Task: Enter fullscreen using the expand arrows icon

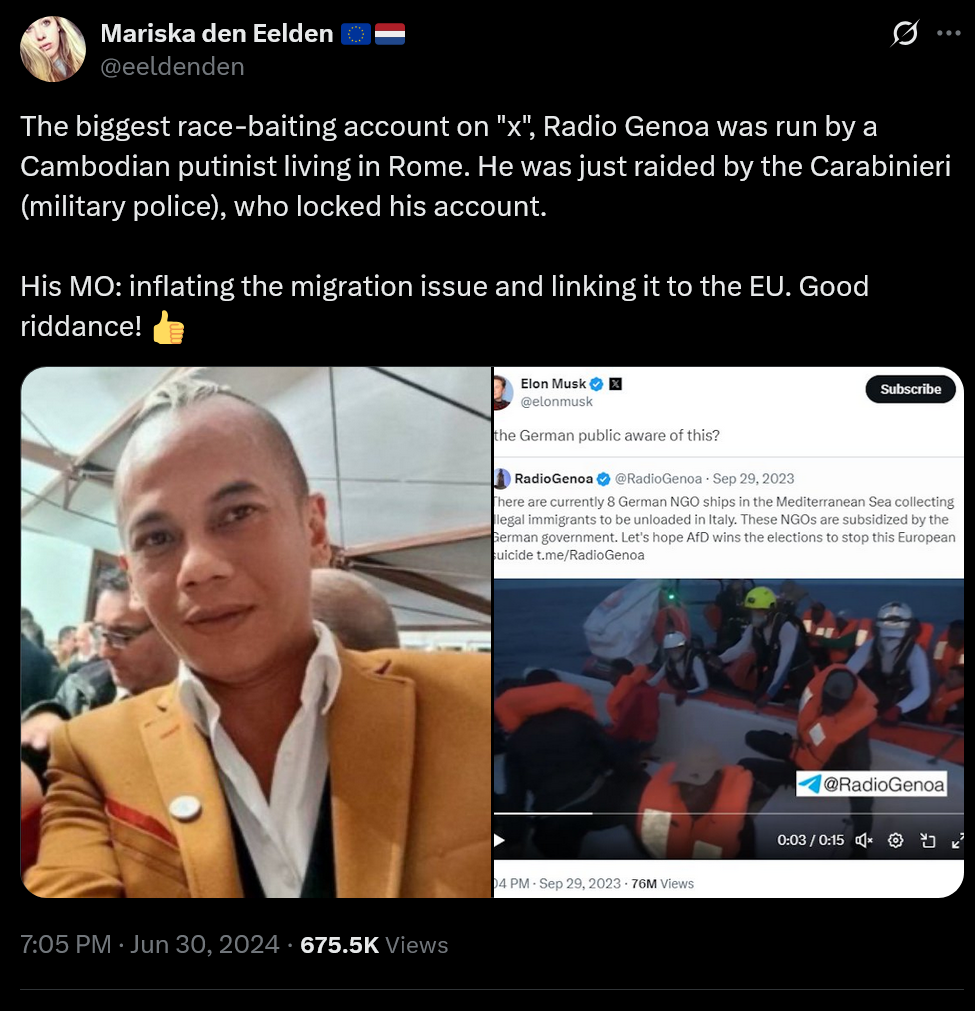Action: [958, 840]
